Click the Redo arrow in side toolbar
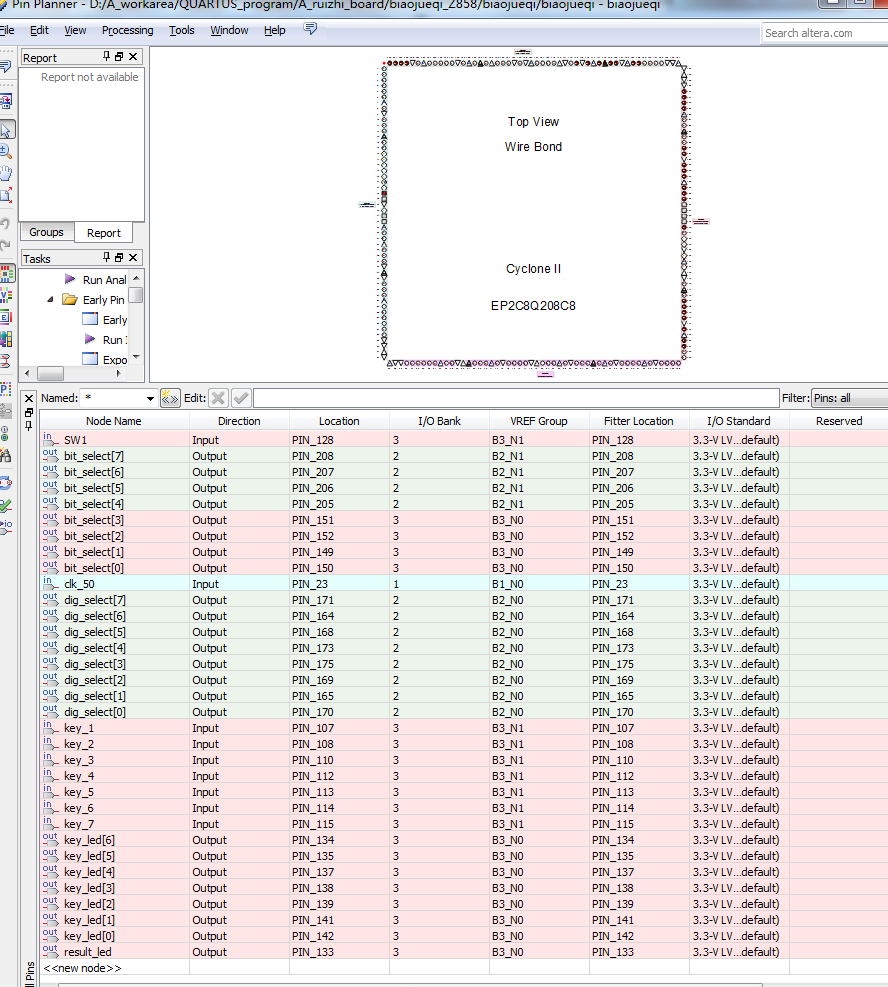The width and height of the screenshot is (888, 987). coord(5,245)
